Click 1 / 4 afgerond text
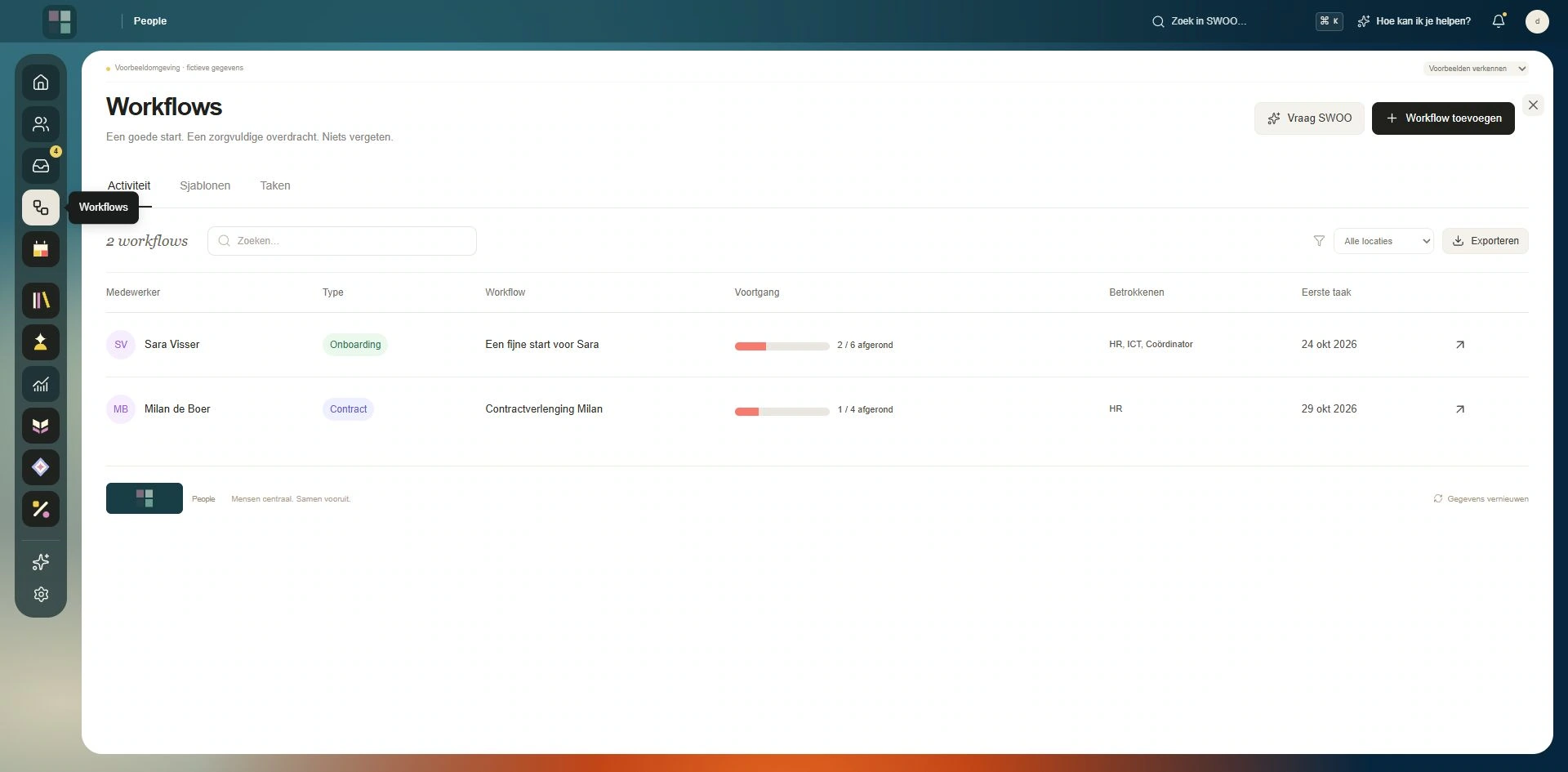Screen dimensions: 1568x772 tap(865, 410)
